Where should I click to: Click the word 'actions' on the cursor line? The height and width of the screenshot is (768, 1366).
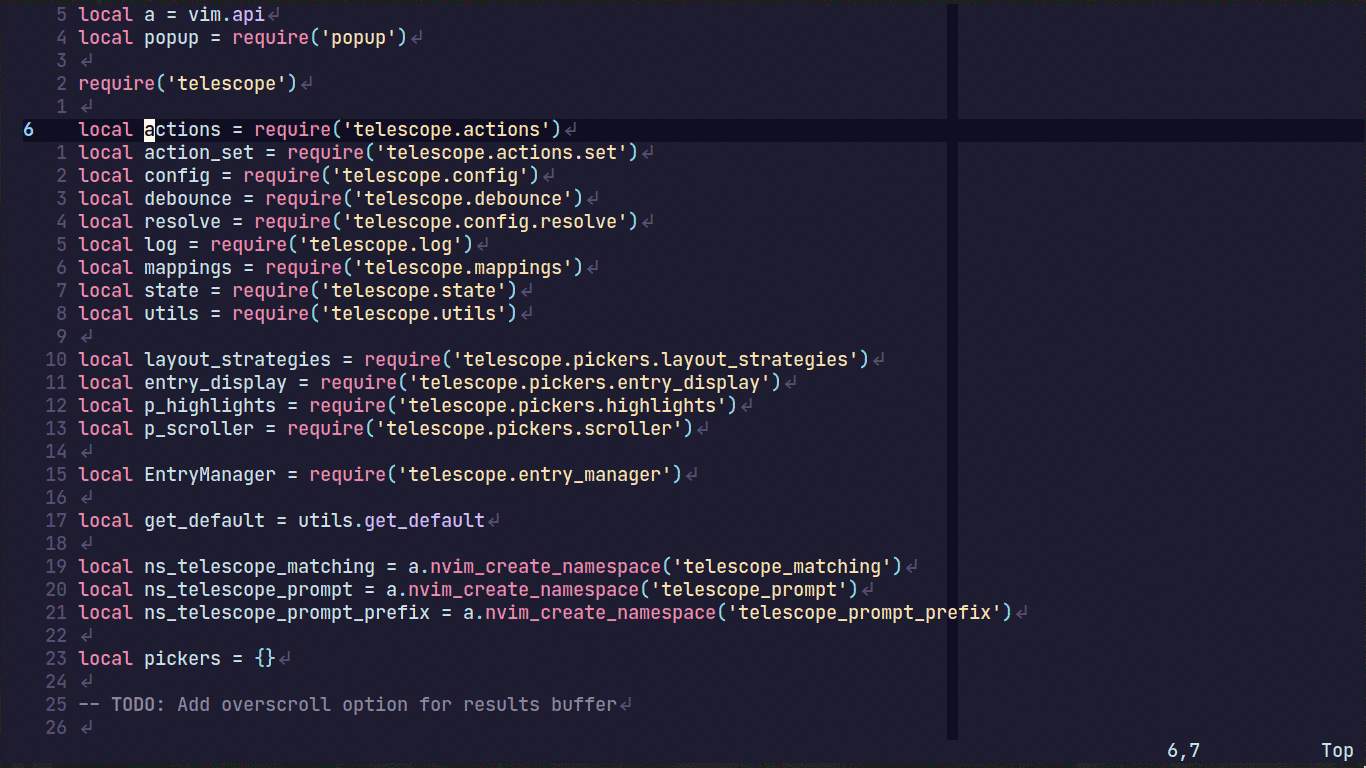182,130
